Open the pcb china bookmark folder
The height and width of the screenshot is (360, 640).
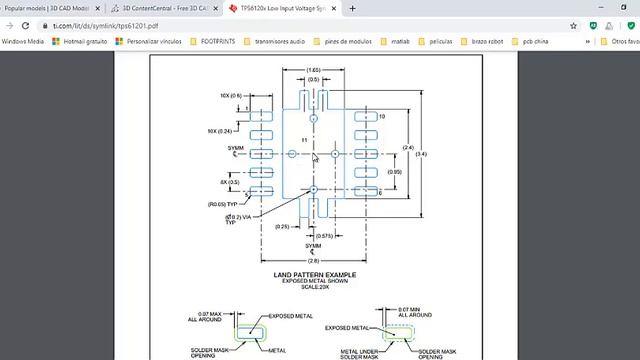pos(530,41)
